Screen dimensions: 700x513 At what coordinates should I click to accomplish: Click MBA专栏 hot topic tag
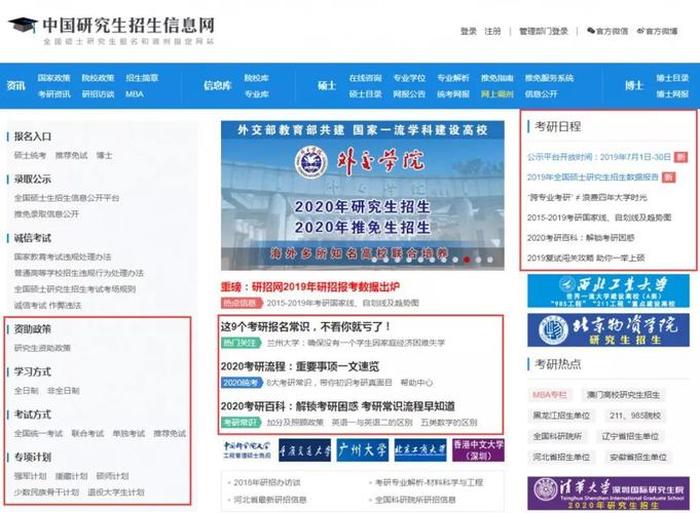[x=550, y=395]
